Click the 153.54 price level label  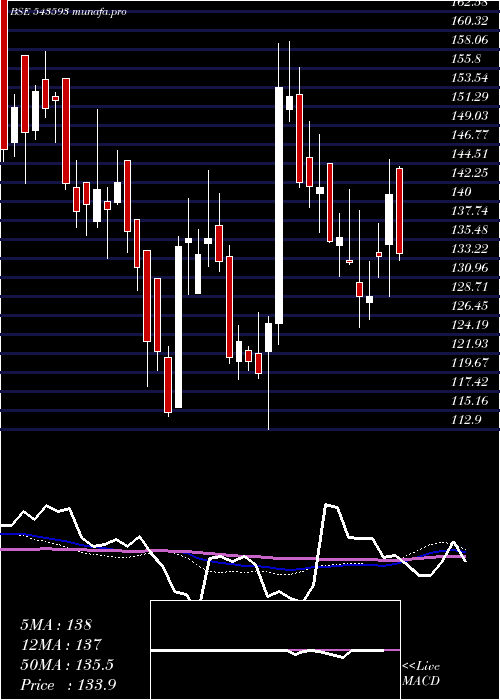click(470, 78)
